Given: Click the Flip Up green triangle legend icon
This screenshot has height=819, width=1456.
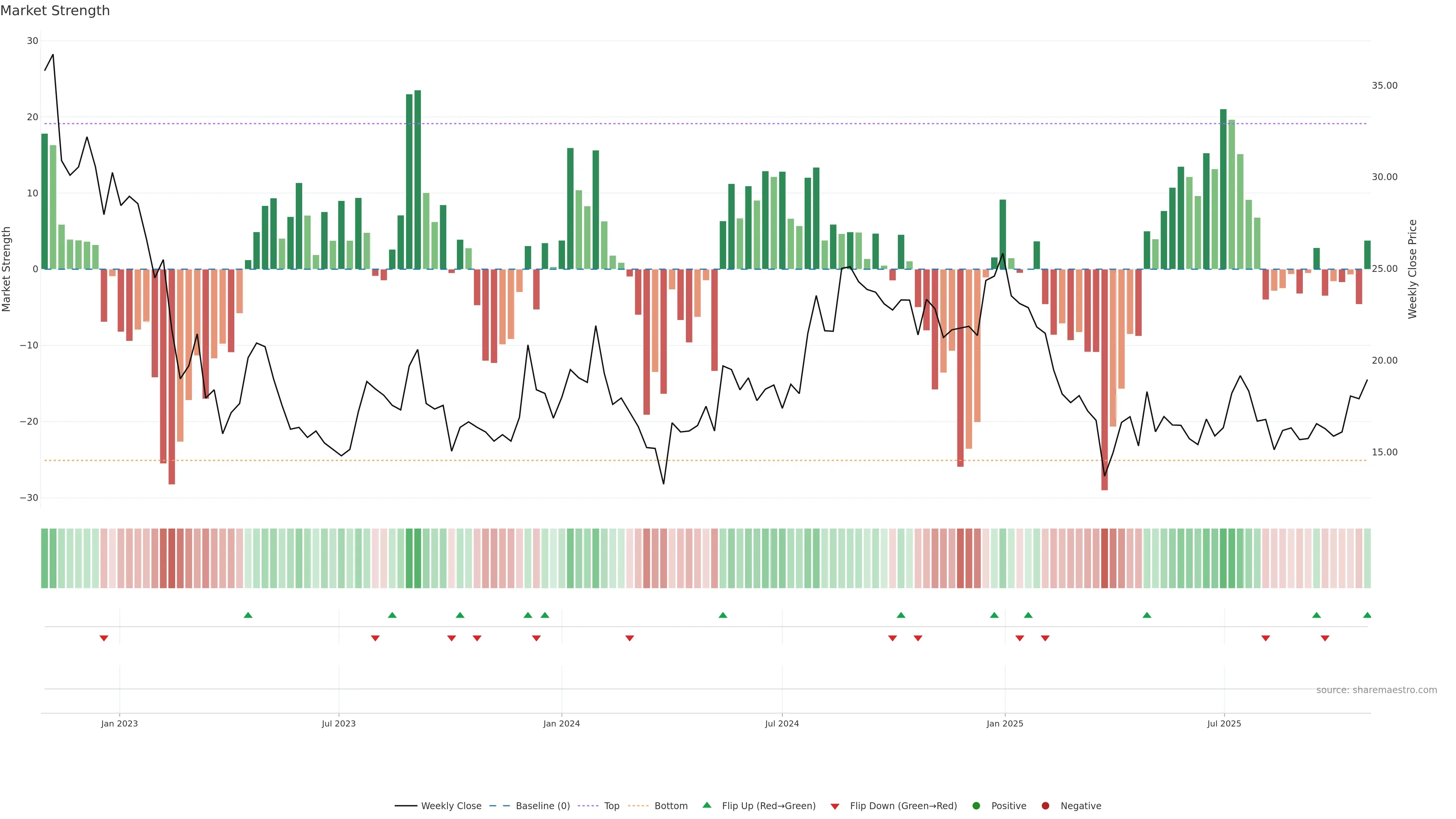Looking at the screenshot, I should 706,805.
